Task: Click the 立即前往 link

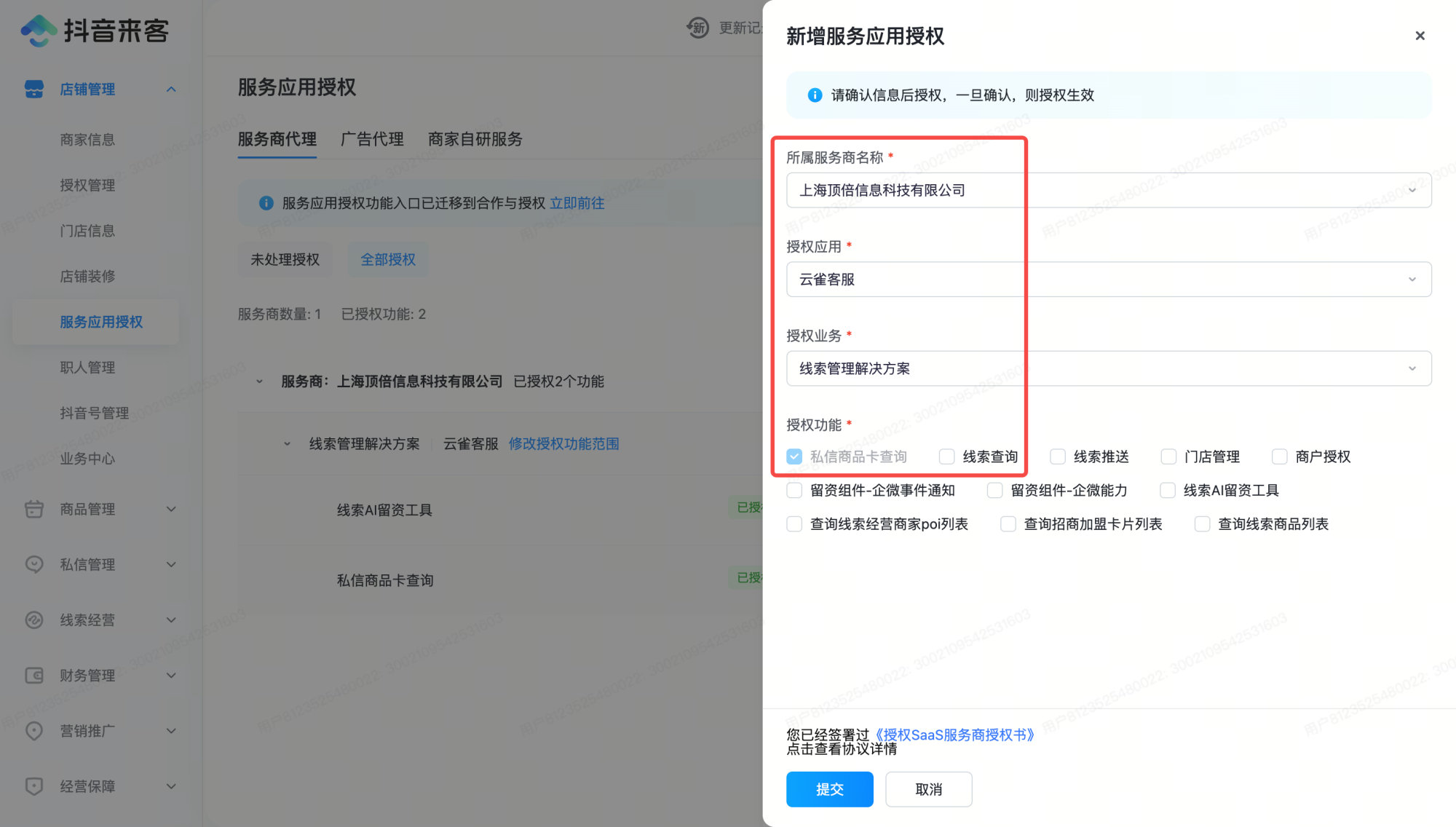Action: [x=577, y=203]
